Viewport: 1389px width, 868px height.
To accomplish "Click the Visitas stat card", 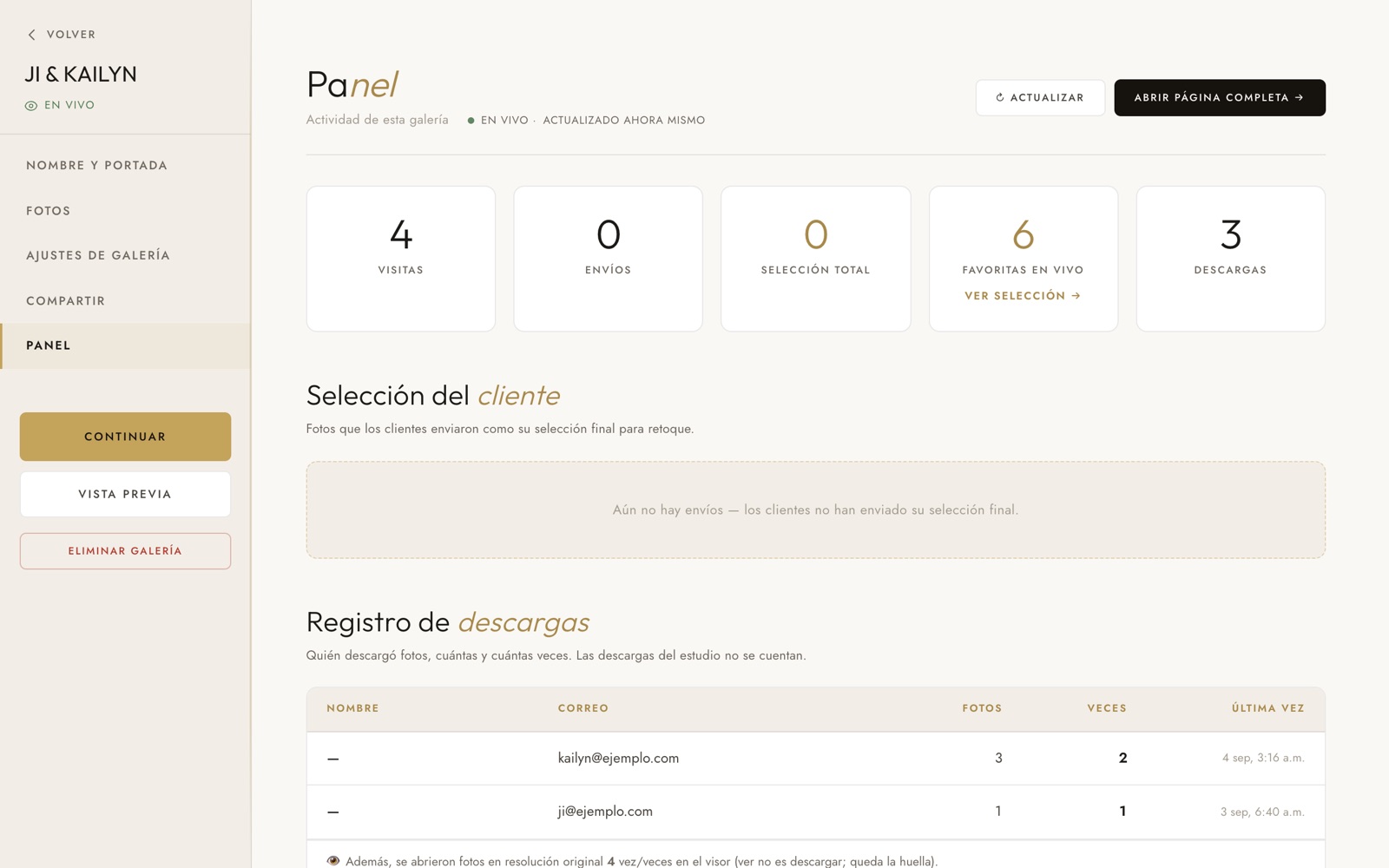I will tap(401, 259).
